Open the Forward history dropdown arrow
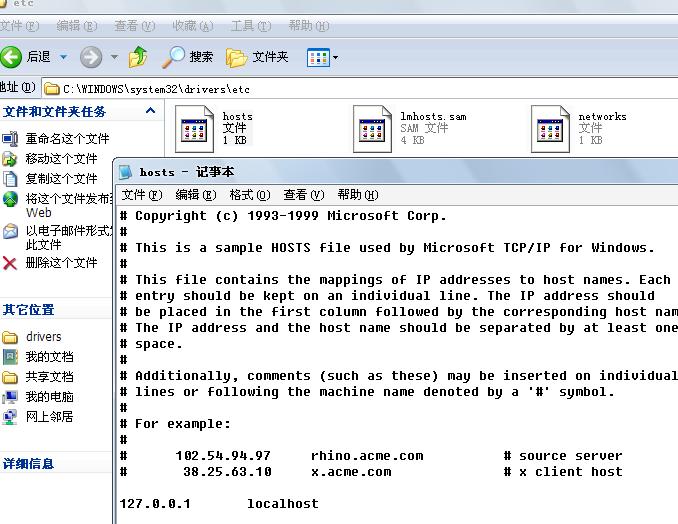The width and height of the screenshot is (678, 524). tap(114, 57)
